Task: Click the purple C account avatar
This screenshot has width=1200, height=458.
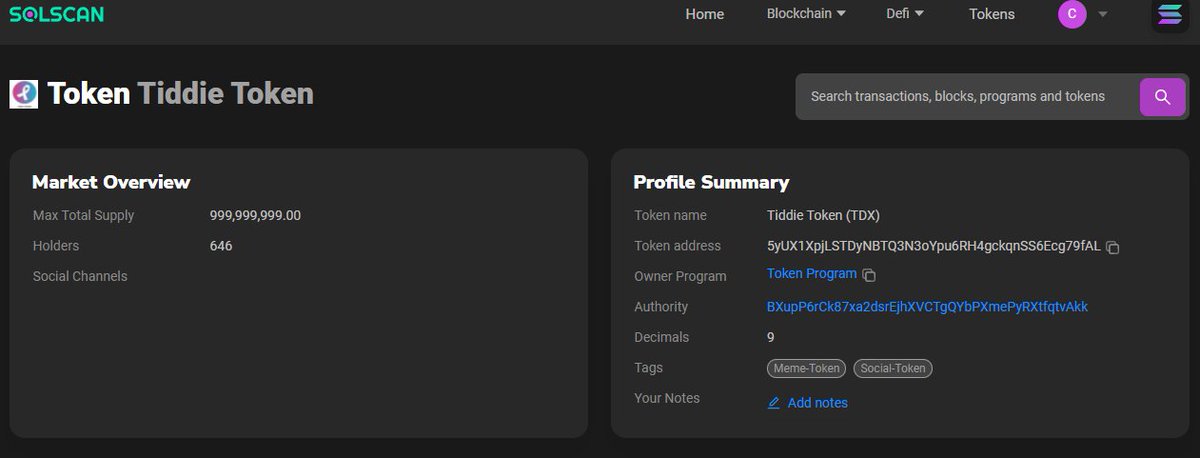Action: coord(1072,14)
